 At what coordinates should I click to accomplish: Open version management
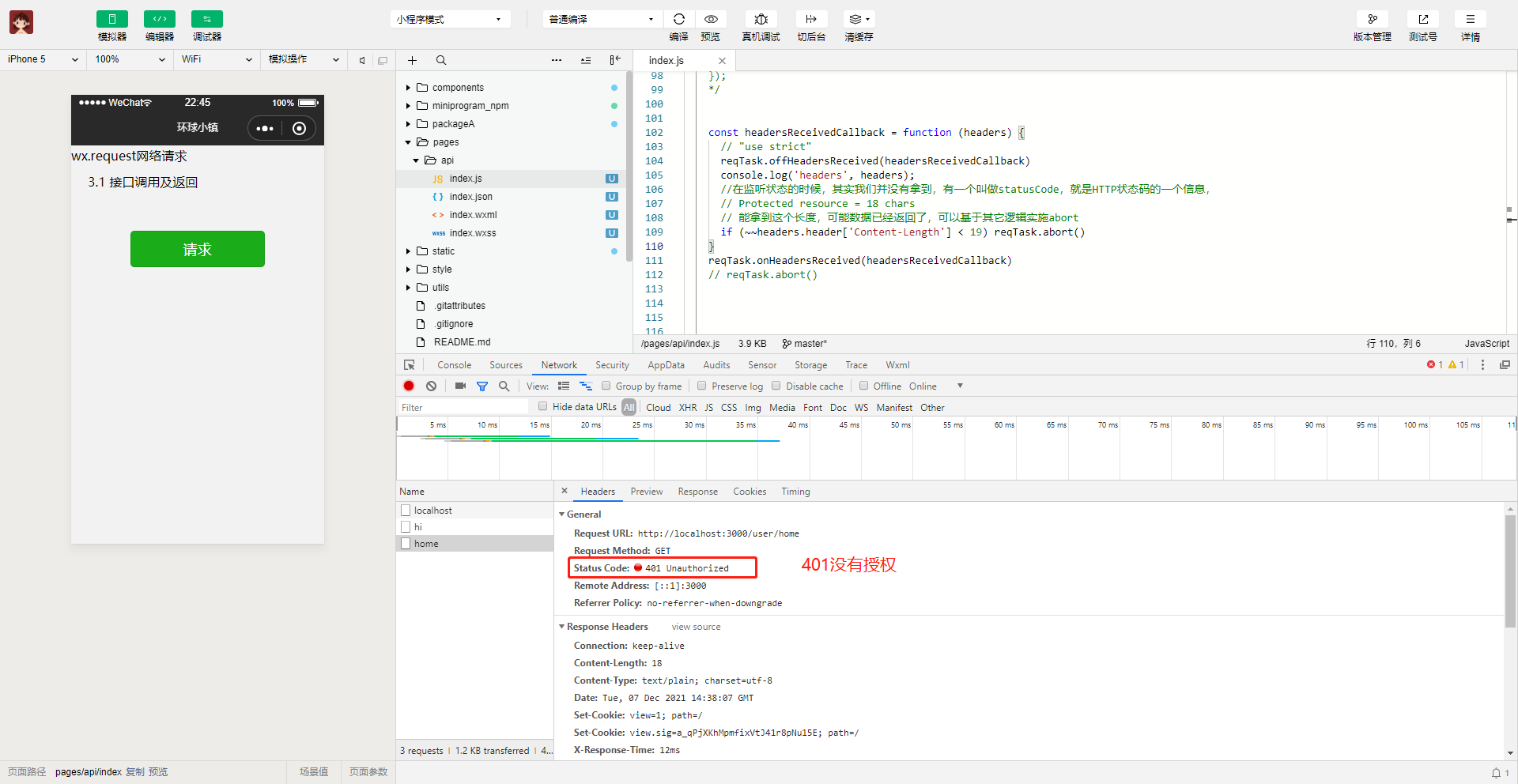coord(1373,19)
